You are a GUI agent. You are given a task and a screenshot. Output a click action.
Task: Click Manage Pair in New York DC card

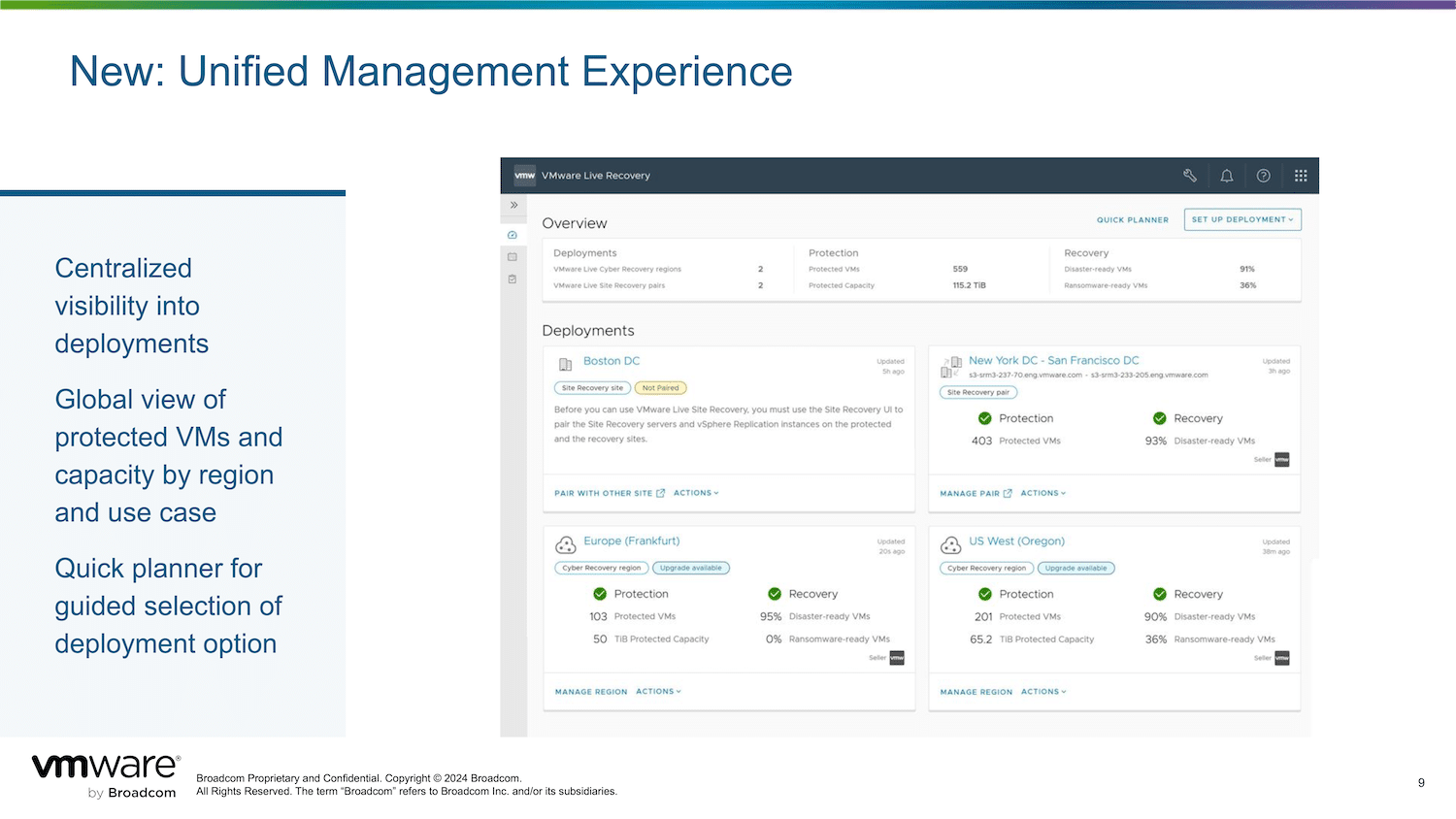970,493
